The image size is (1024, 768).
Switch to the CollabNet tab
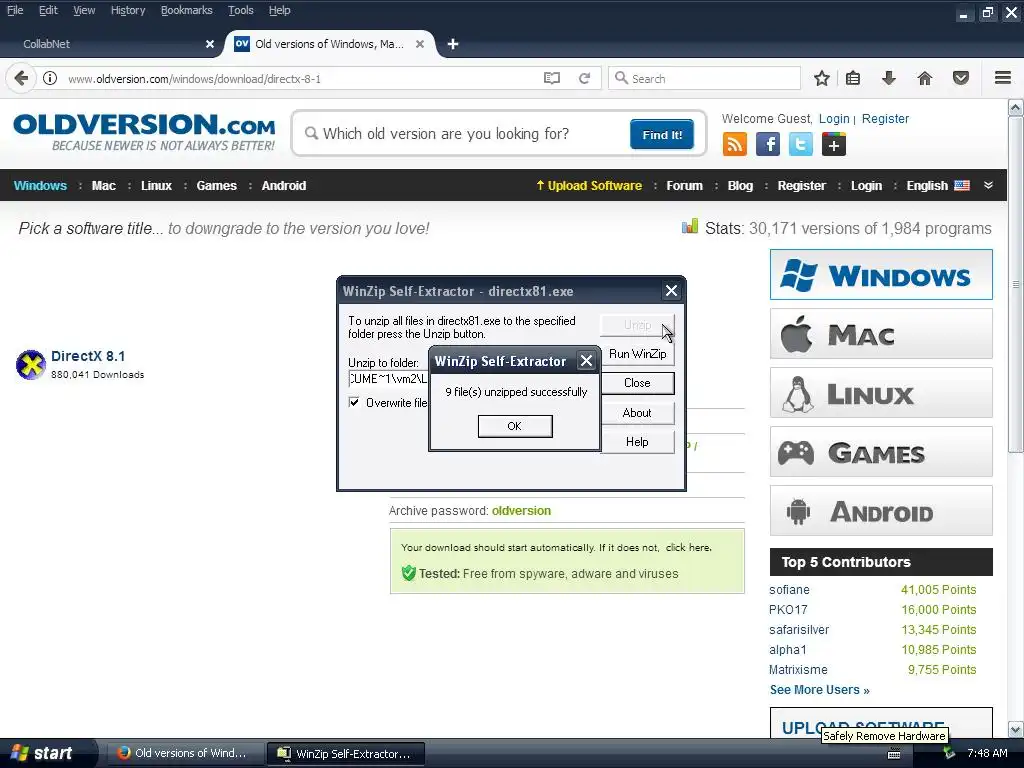(x=111, y=44)
